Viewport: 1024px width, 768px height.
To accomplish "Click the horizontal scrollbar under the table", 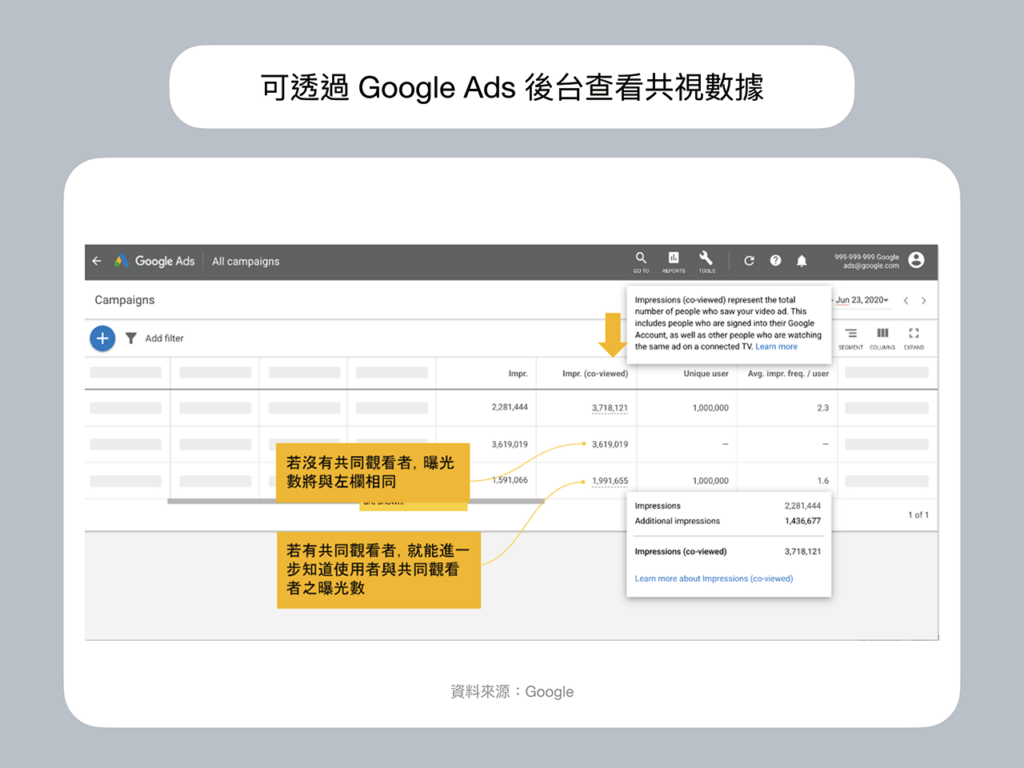I will pos(356,502).
